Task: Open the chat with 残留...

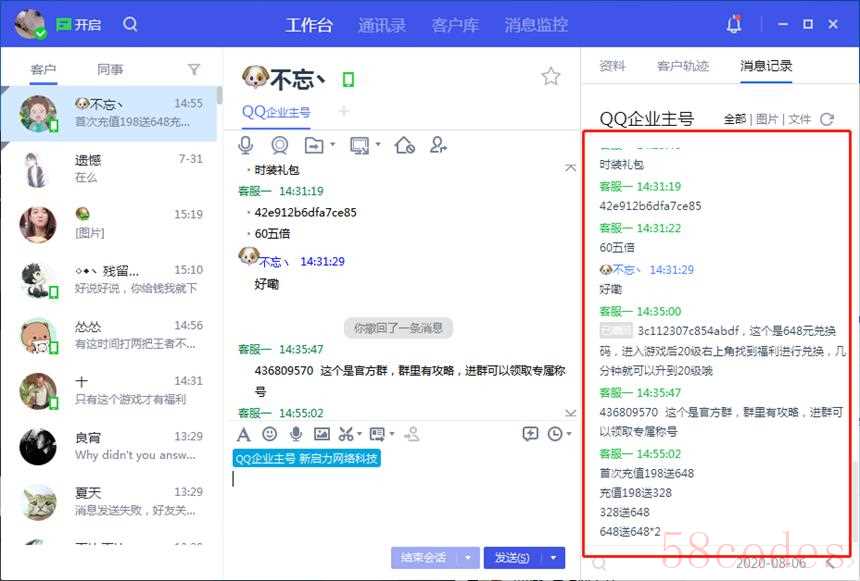Action: (x=110, y=279)
